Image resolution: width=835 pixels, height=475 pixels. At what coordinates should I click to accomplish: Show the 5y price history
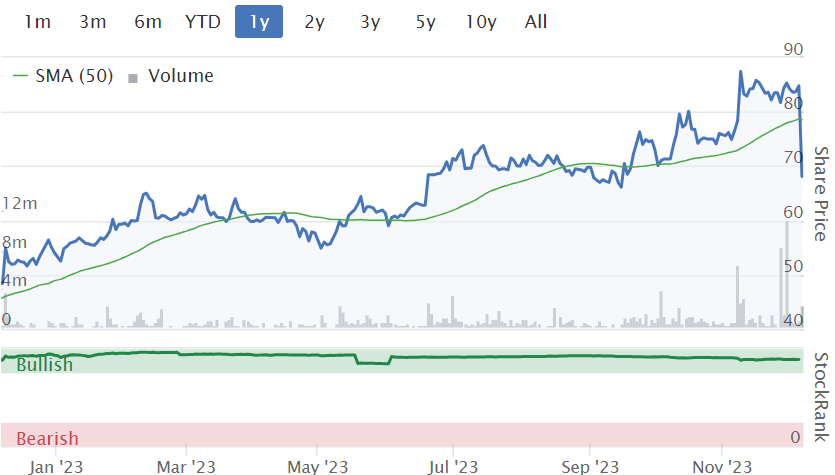click(425, 22)
